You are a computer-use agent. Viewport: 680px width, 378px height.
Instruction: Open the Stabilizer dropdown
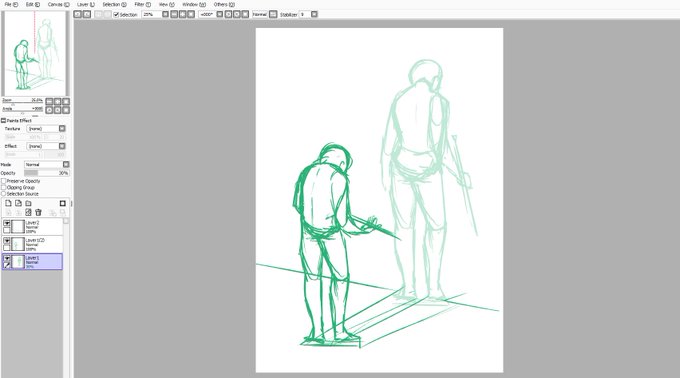[x=314, y=14]
